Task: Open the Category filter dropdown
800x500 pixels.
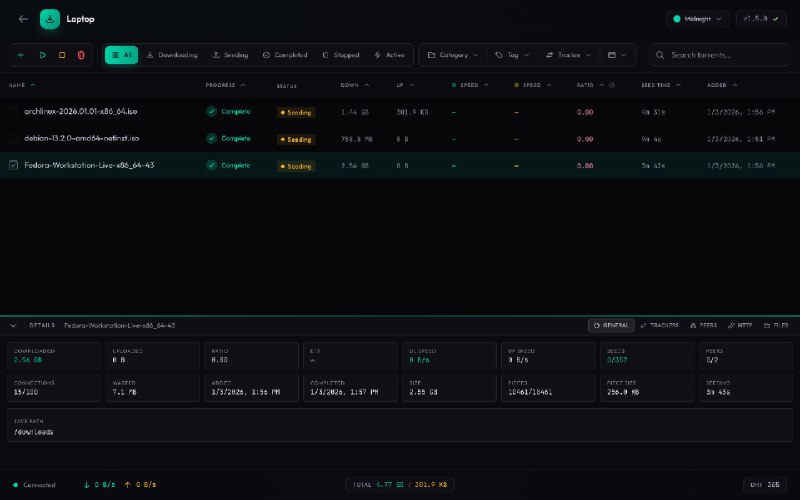Action: click(453, 55)
